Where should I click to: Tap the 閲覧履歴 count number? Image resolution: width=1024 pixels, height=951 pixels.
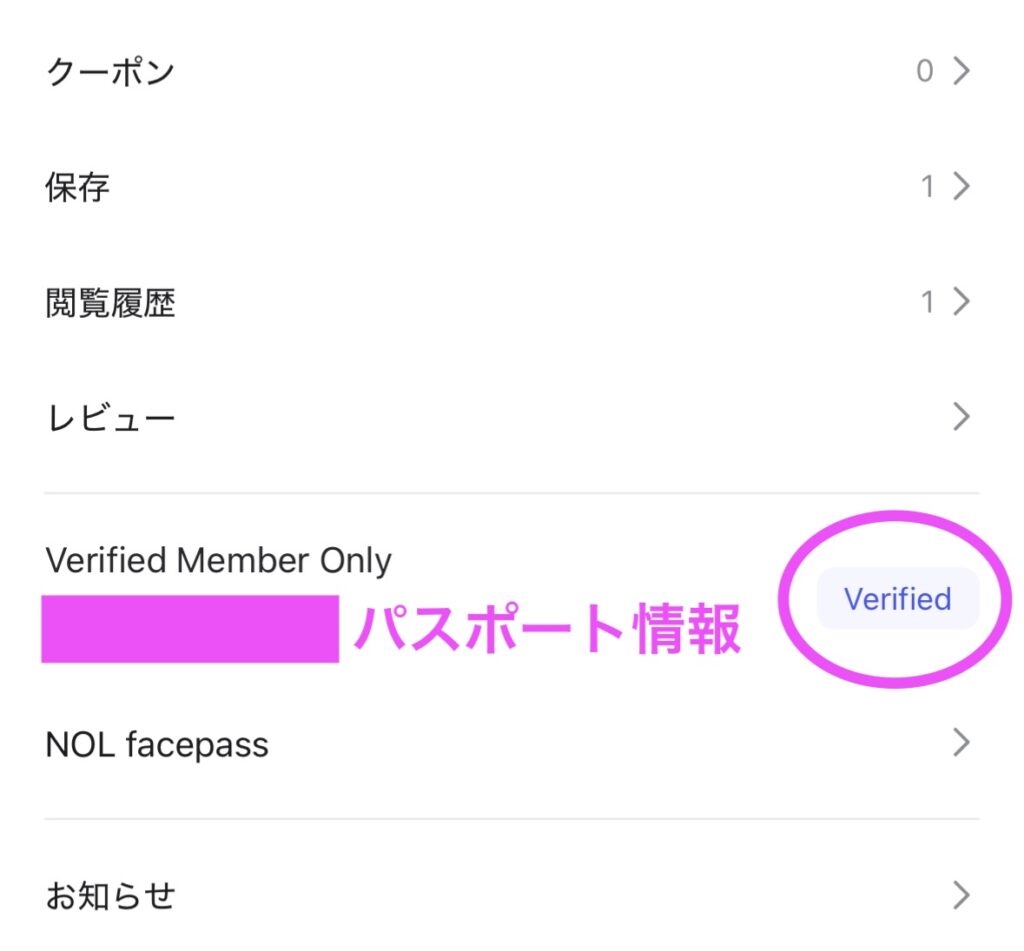(927, 302)
